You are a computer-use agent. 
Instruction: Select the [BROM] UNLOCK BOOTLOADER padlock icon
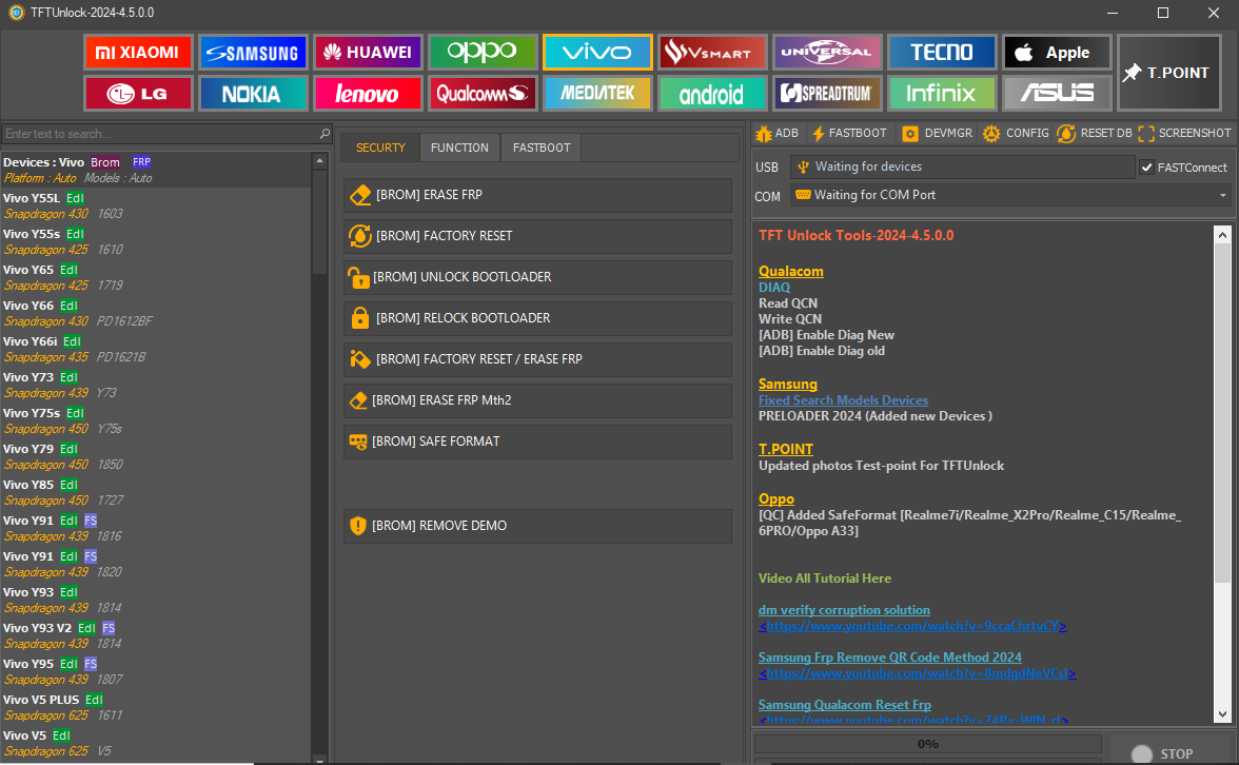click(360, 277)
